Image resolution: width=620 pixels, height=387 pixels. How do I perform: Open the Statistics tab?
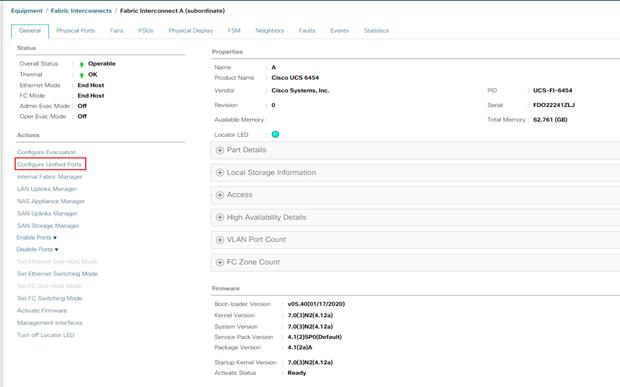[376, 31]
